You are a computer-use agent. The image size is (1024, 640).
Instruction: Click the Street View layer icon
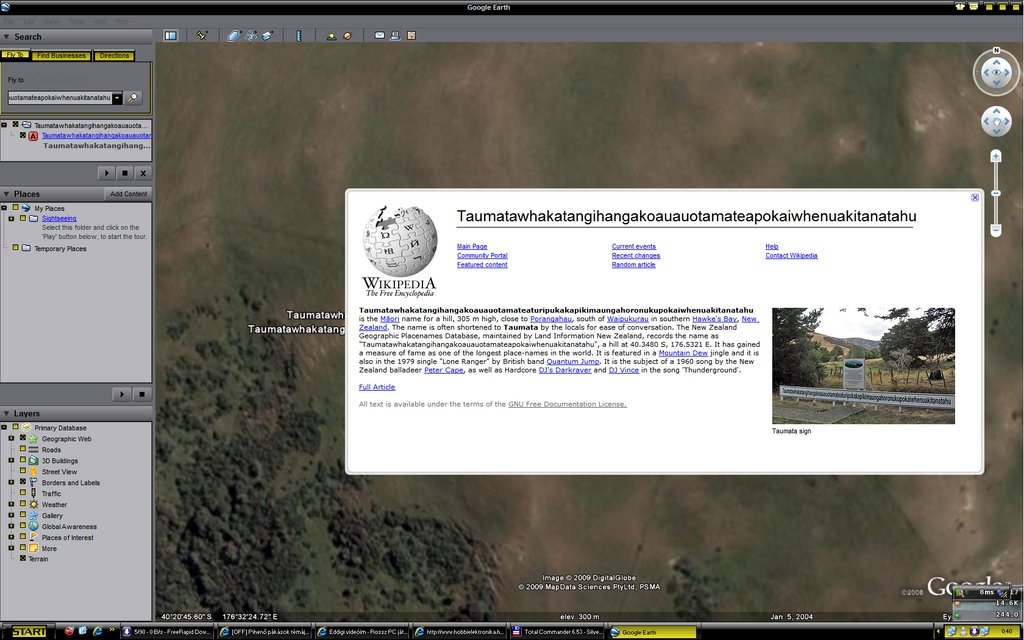33,472
